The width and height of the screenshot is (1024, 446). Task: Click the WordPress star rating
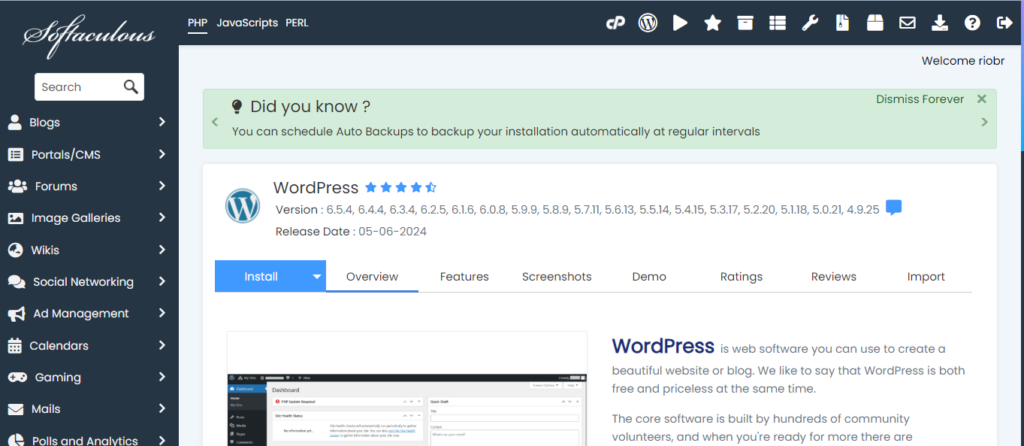pyautogui.click(x=400, y=188)
